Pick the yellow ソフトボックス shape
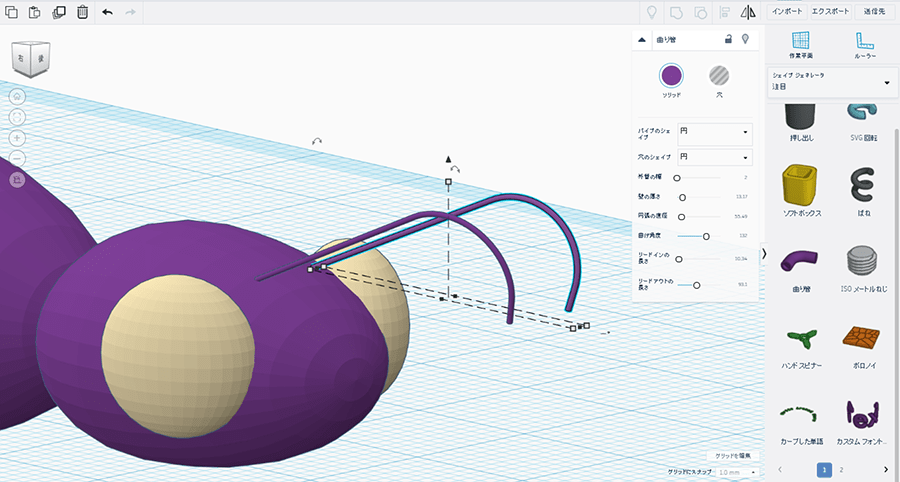The image size is (900, 482). coord(802,191)
